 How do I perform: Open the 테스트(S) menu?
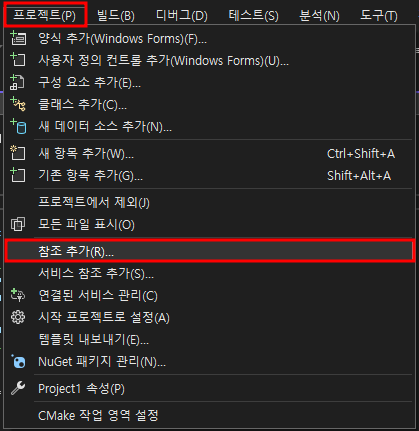point(254,15)
